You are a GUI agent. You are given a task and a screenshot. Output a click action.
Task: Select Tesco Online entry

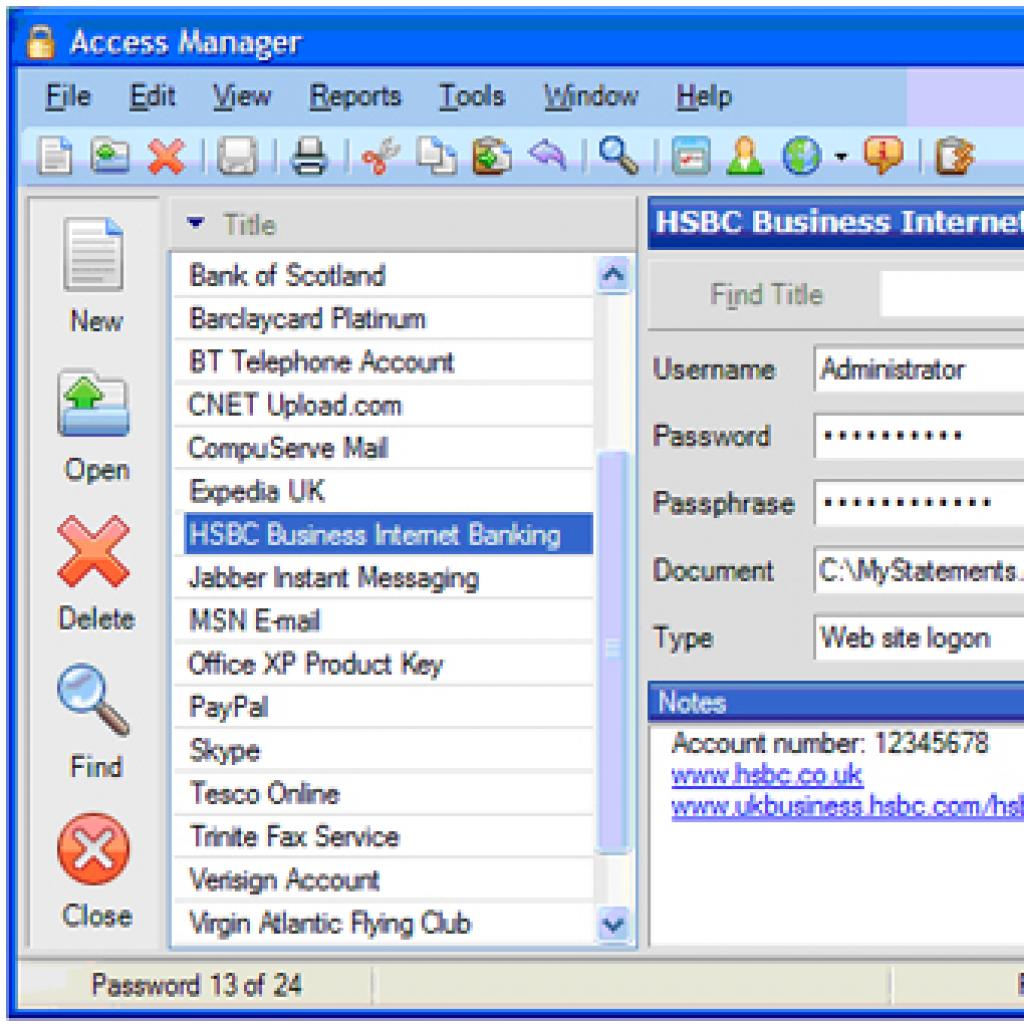coord(383,793)
